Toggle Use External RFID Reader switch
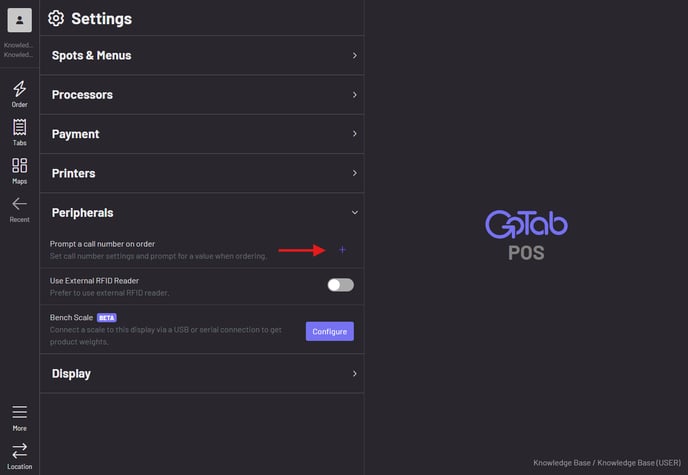688x475 pixels. (340, 285)
